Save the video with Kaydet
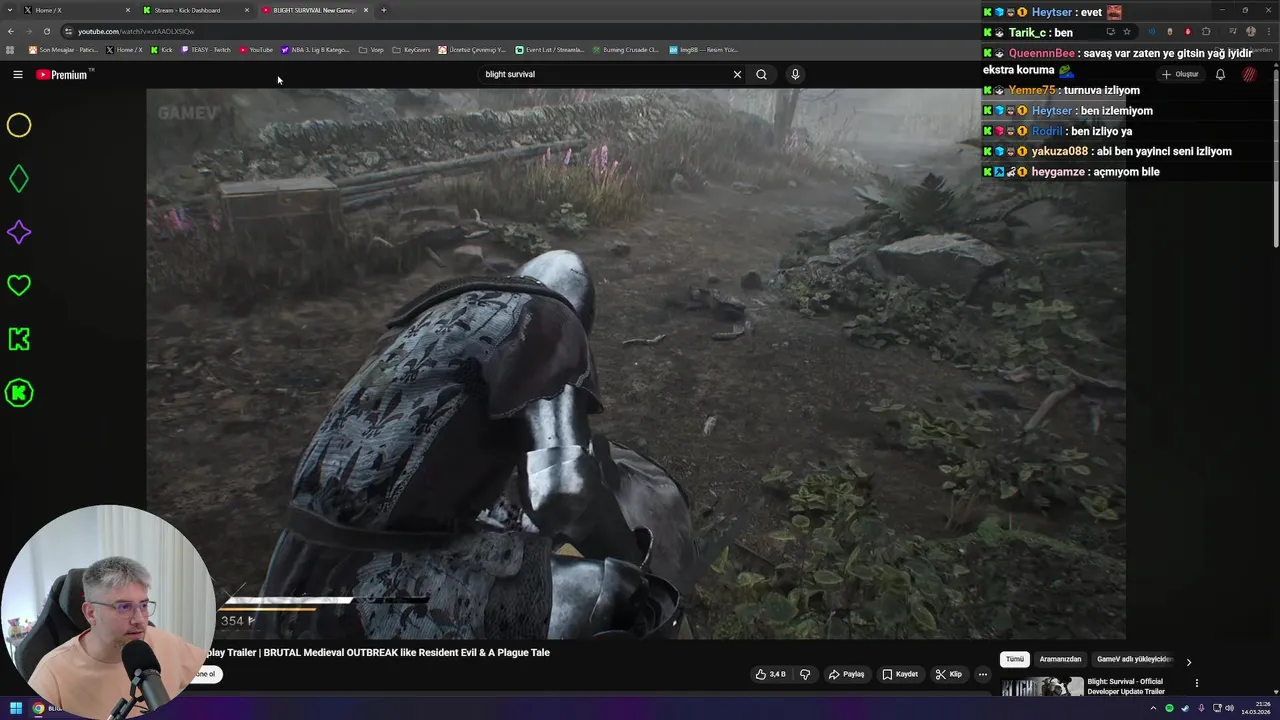The width and height of the screenshot is (1280, 720). (x=900, y=674)
